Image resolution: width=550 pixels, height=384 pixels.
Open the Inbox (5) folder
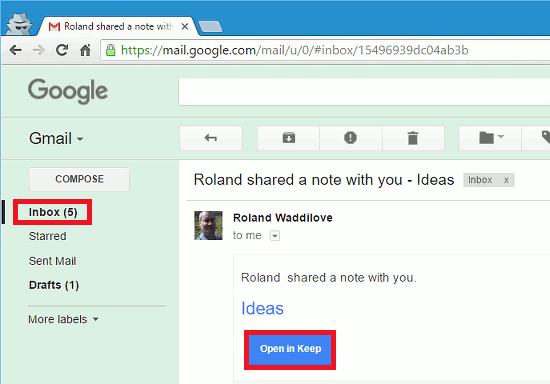click(x=53, y=212)
